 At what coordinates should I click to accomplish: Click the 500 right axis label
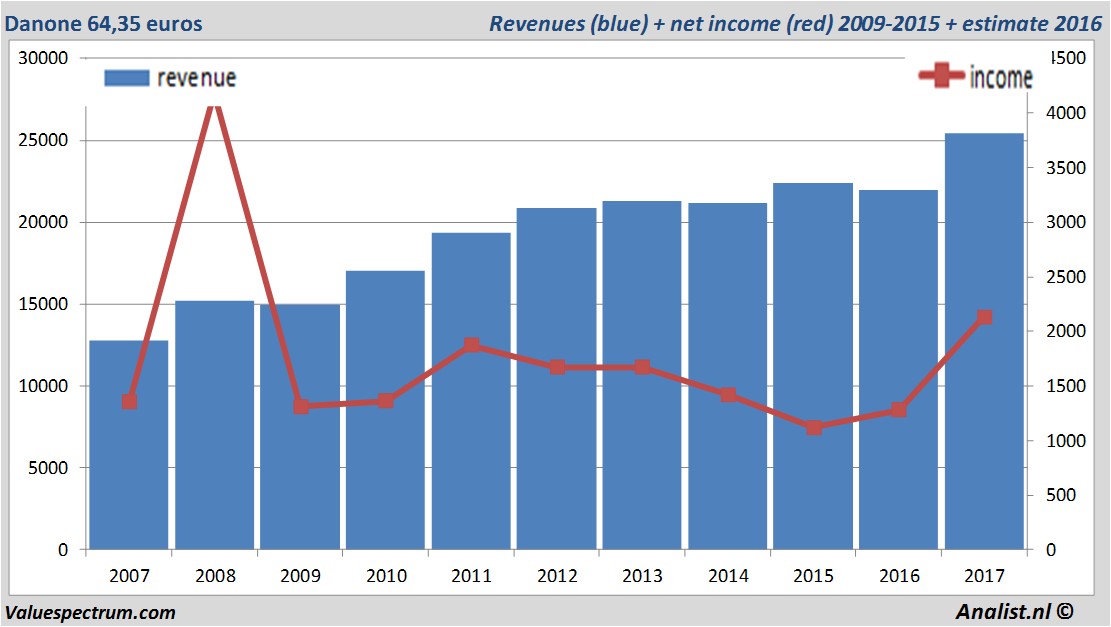(1061, 495)
